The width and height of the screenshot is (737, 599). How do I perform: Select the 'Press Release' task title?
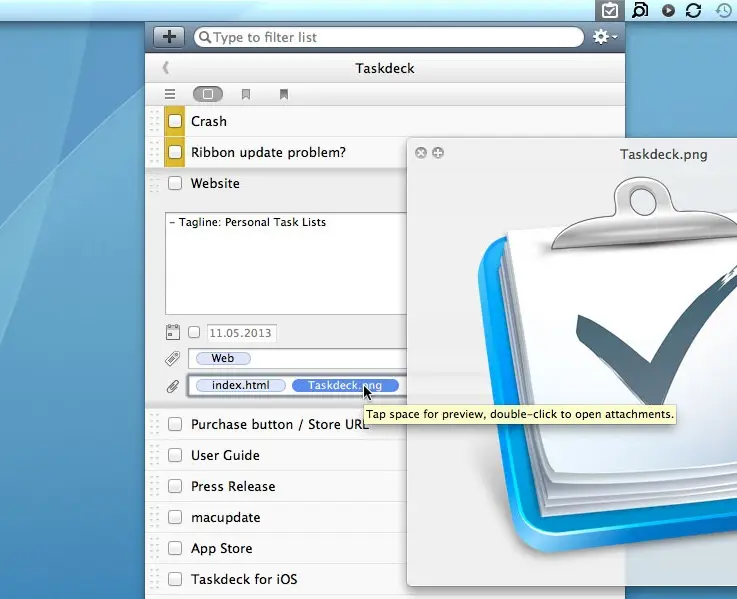tap(233, 486)
